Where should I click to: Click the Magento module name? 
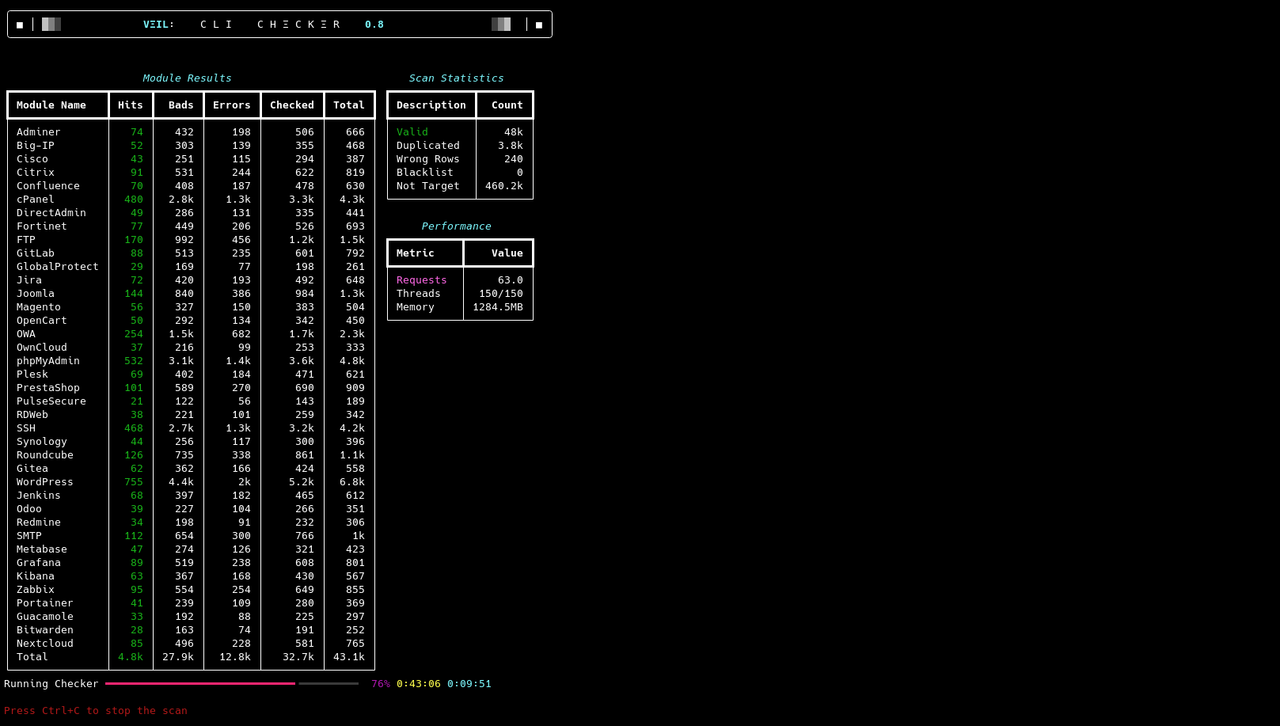pyautogui.click(x=39, y=307)
